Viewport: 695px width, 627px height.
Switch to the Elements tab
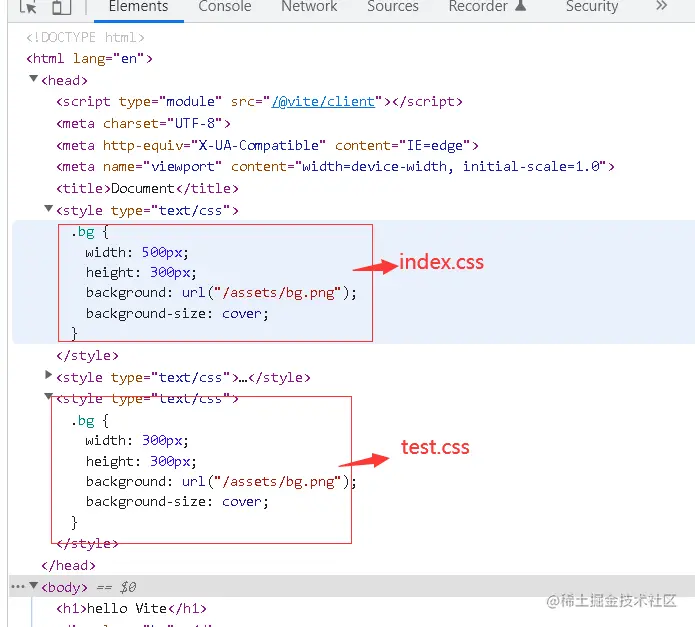(138, 7)
